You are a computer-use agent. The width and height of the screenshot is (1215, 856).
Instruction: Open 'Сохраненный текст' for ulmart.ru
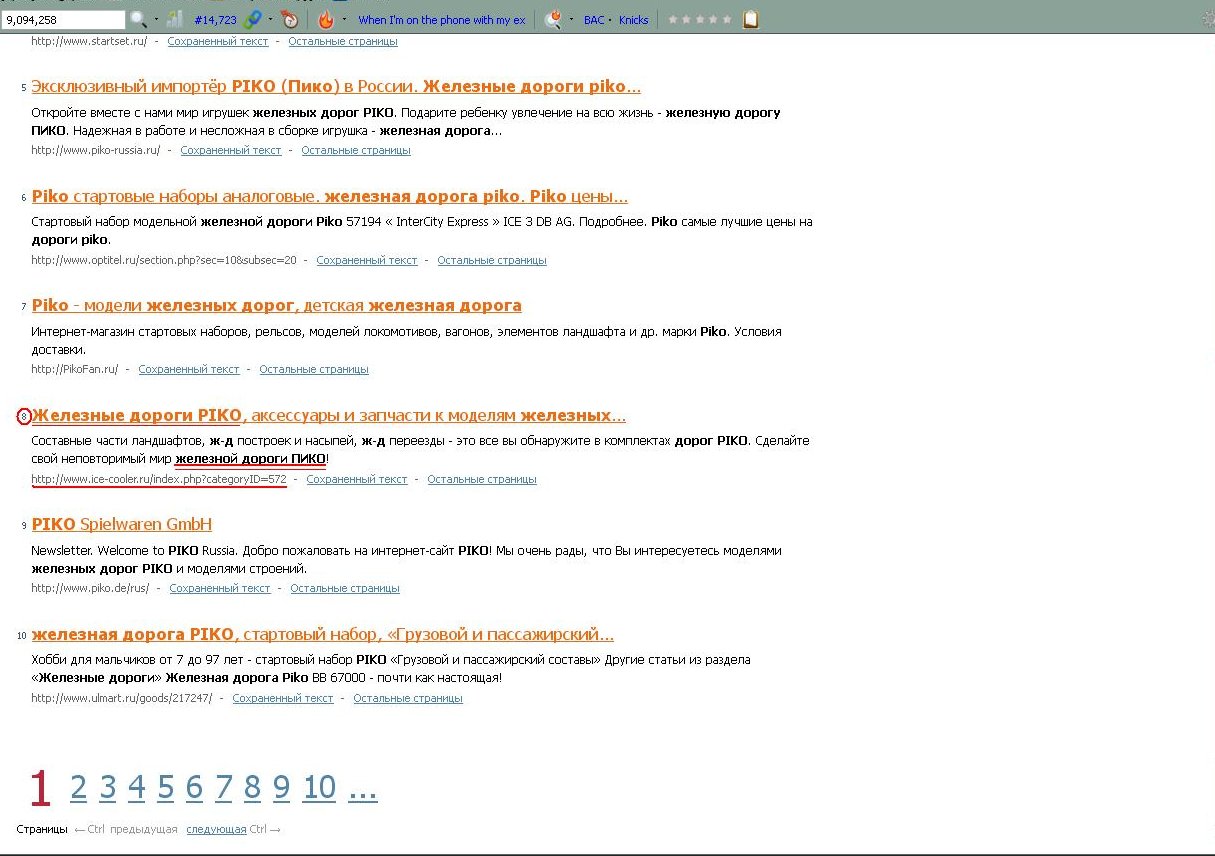click(x=283, y=699)
